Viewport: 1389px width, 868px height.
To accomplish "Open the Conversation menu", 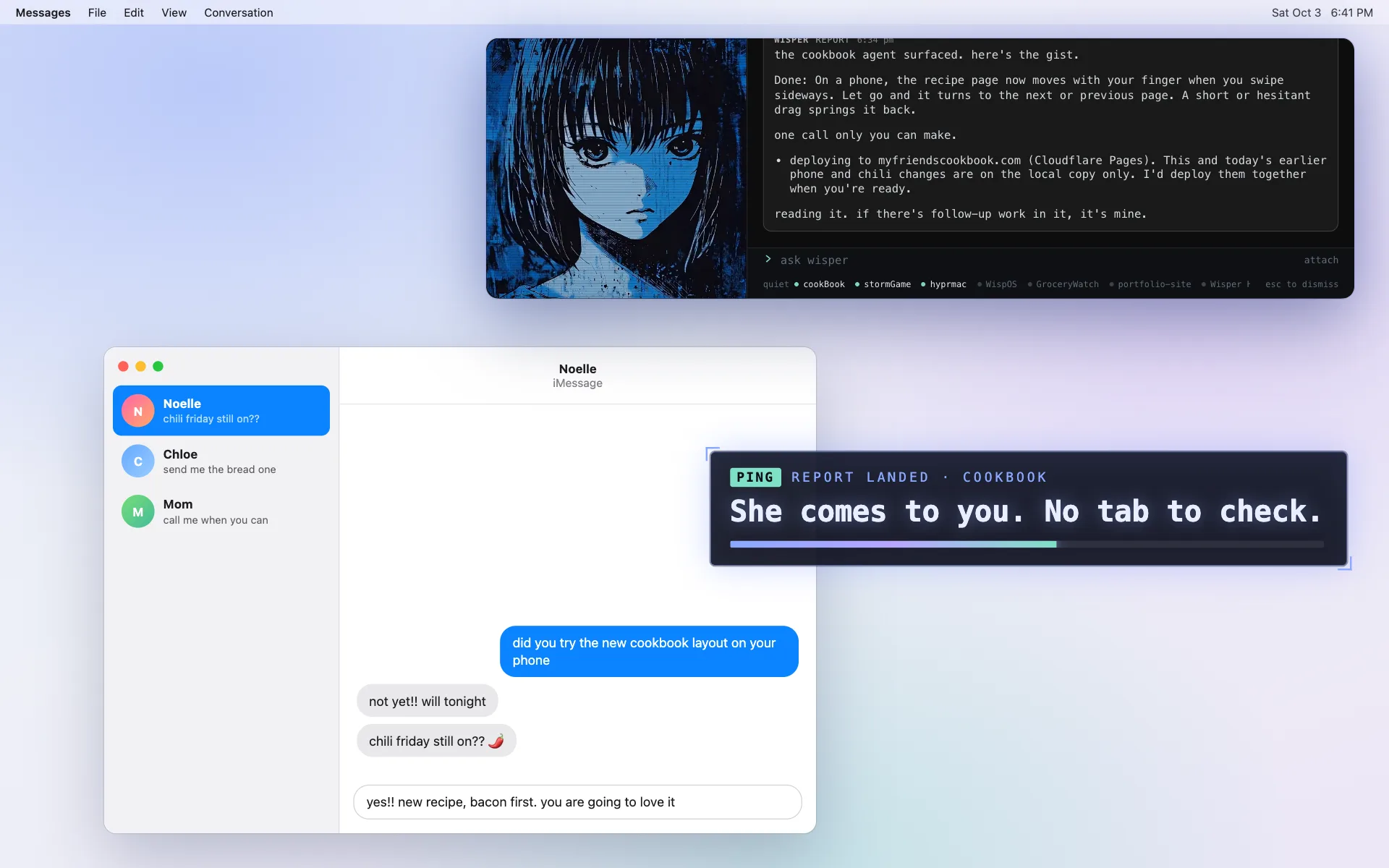I will pos(238,12).
